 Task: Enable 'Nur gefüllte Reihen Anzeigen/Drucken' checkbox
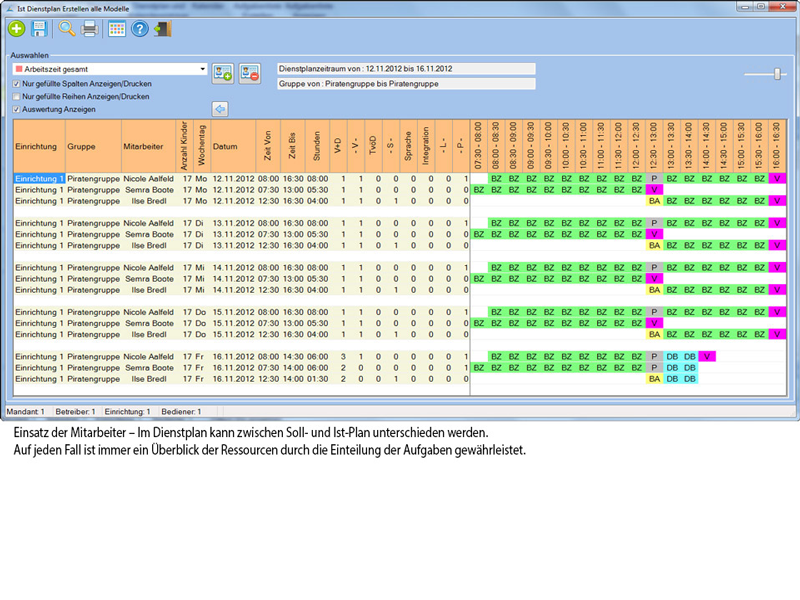pos(17,97)
